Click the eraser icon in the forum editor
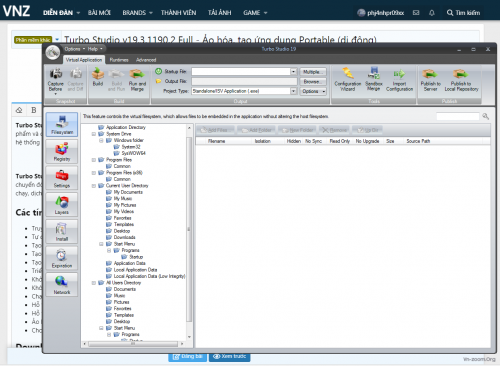Screen dimensions: 500x366 [x=19, y=110]
